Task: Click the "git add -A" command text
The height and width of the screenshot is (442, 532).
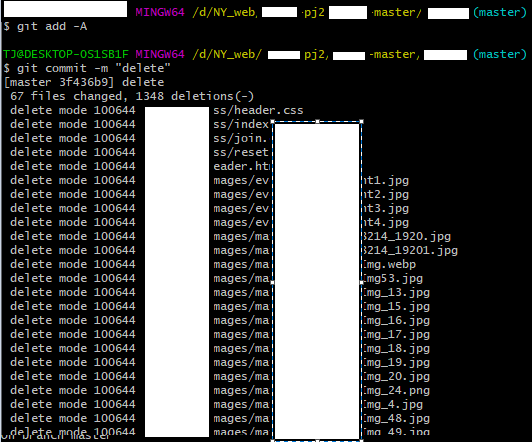Action: click(52, 26)
